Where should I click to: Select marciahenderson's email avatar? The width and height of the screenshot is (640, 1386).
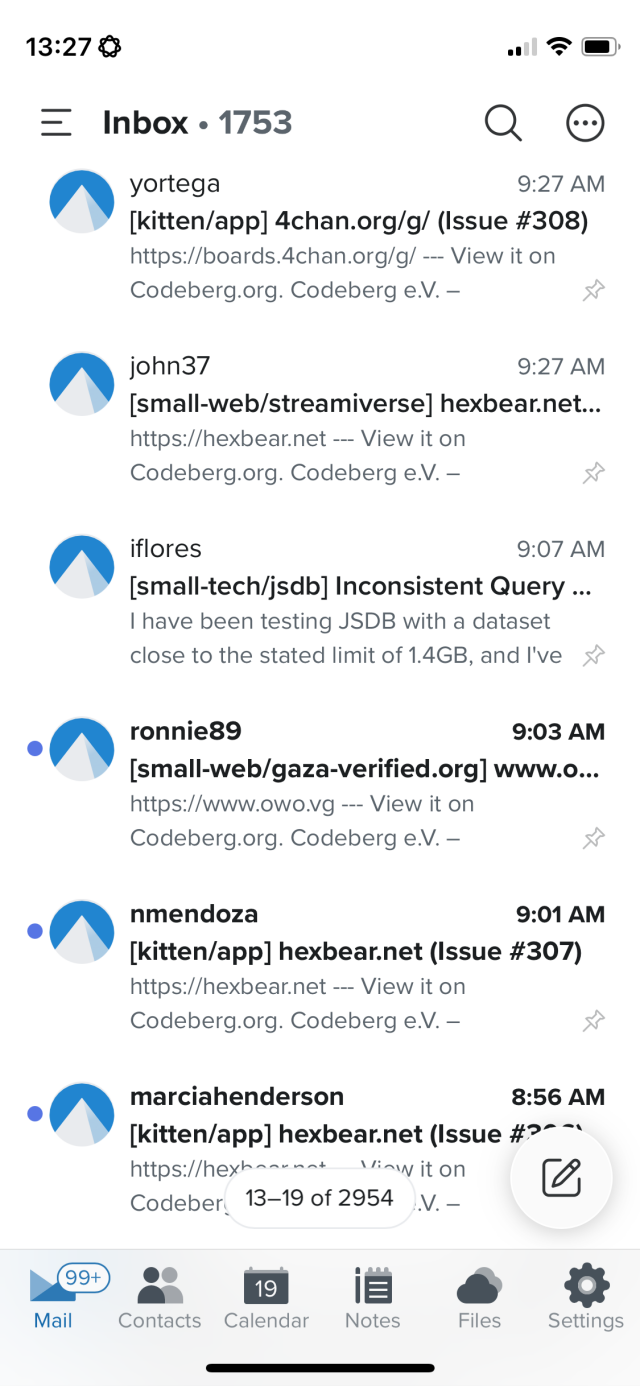tap(81, 1113)
